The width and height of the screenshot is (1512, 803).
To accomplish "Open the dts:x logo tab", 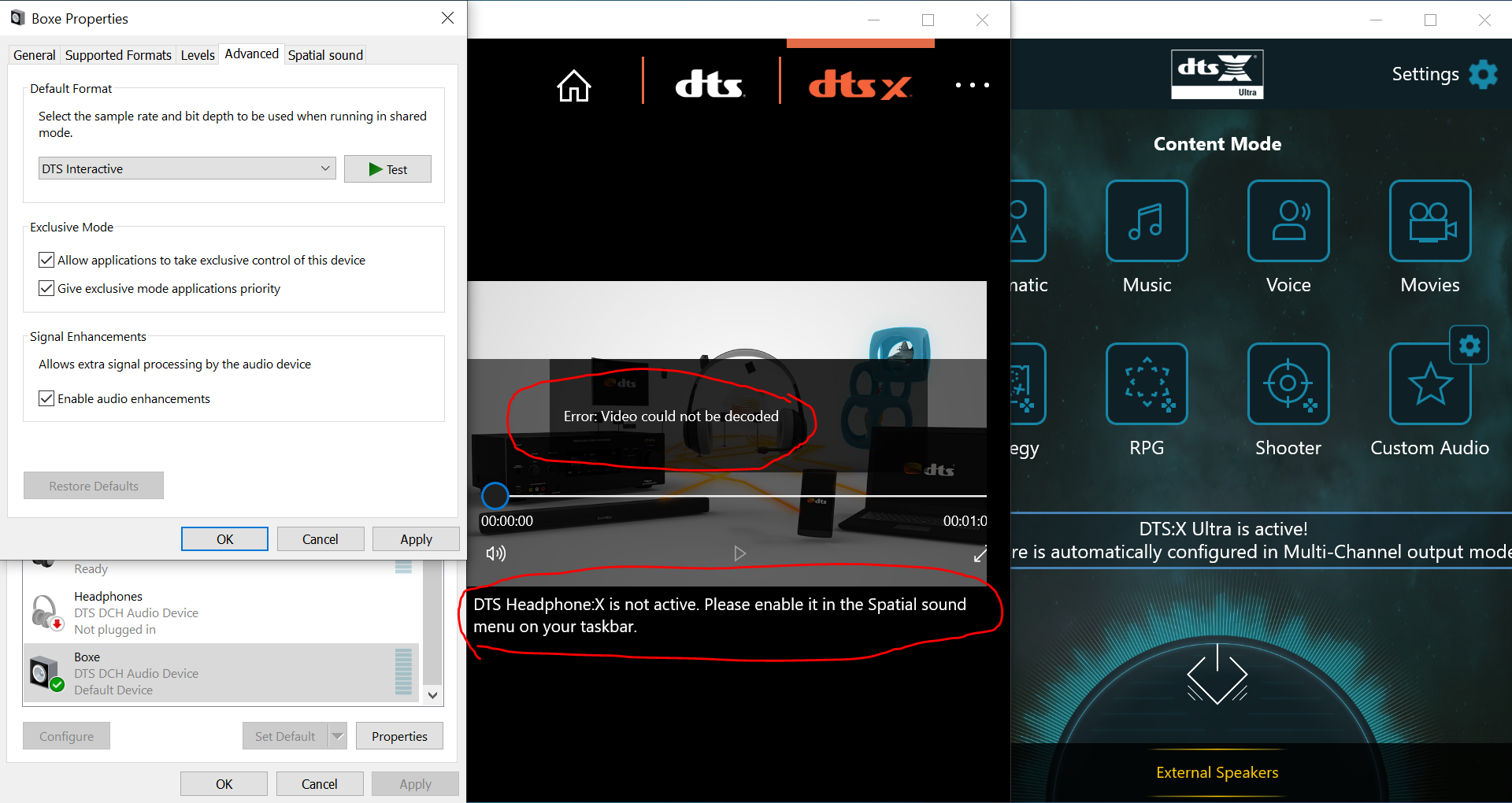I will [860, 84].
